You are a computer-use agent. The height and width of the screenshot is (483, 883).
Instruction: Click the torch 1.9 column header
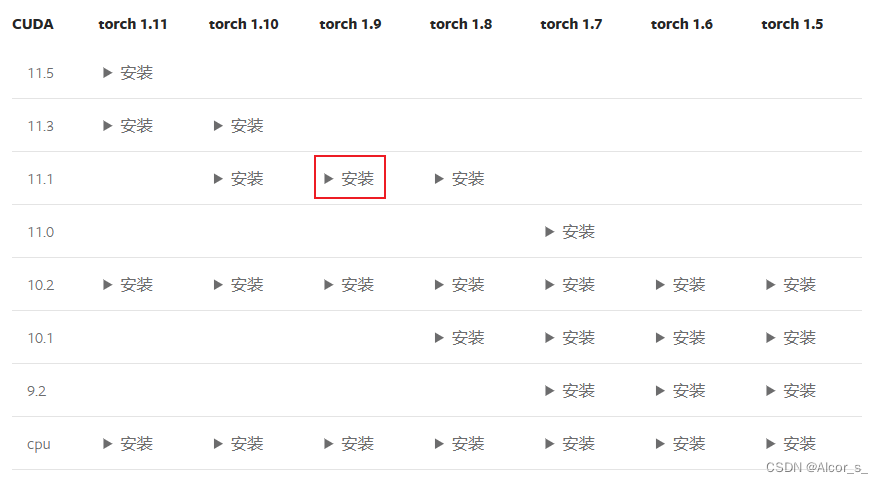click(350, 24)
